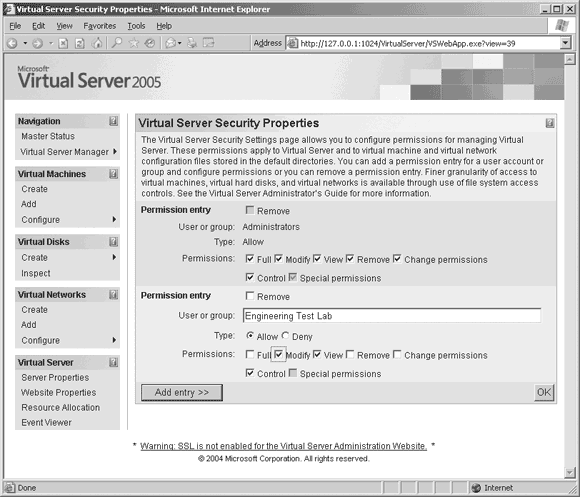Click the User or group text field

point(392,315)
